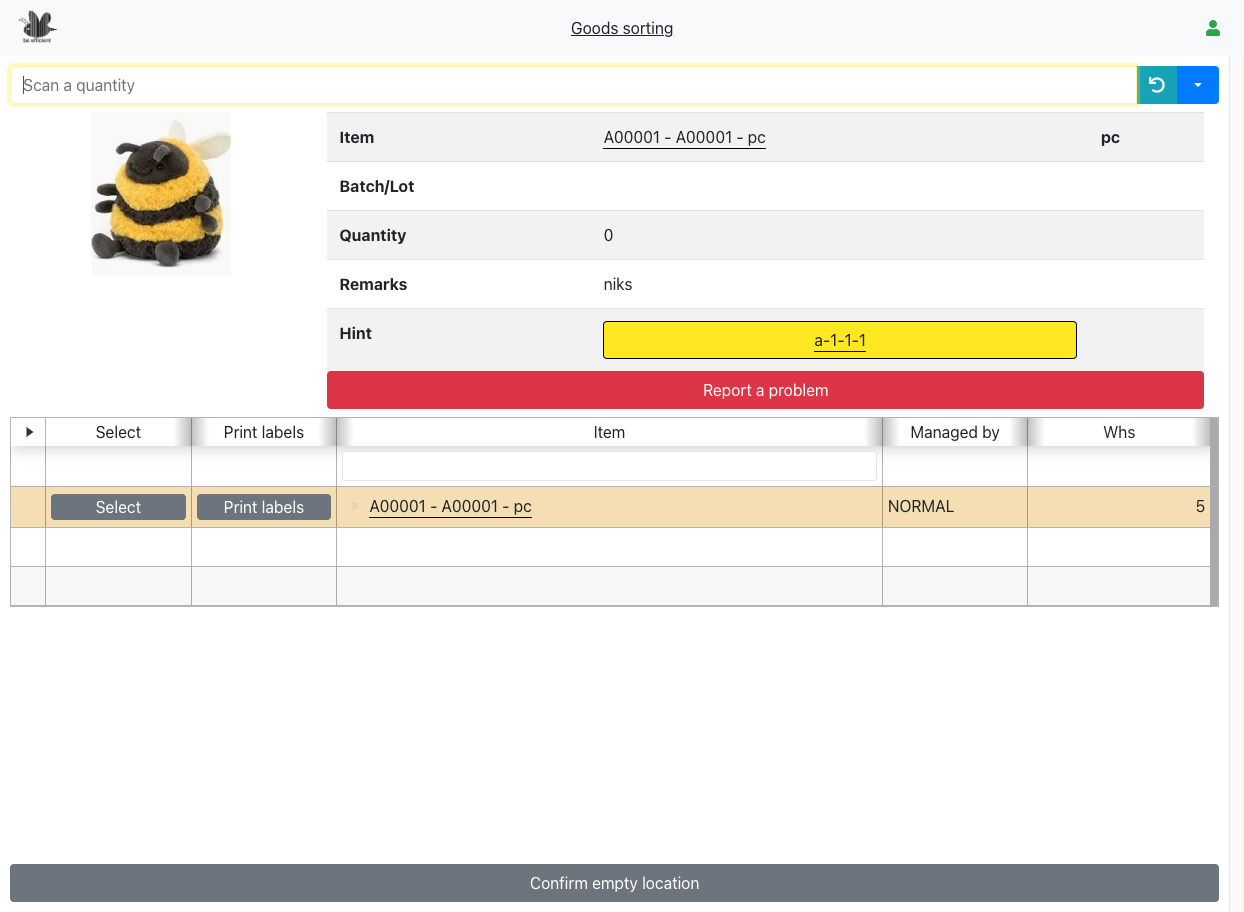Image resolution: width=1244 pixels, height=912 pixels.
Task: Open the A00001 item link in details
Action: (684, 138)
